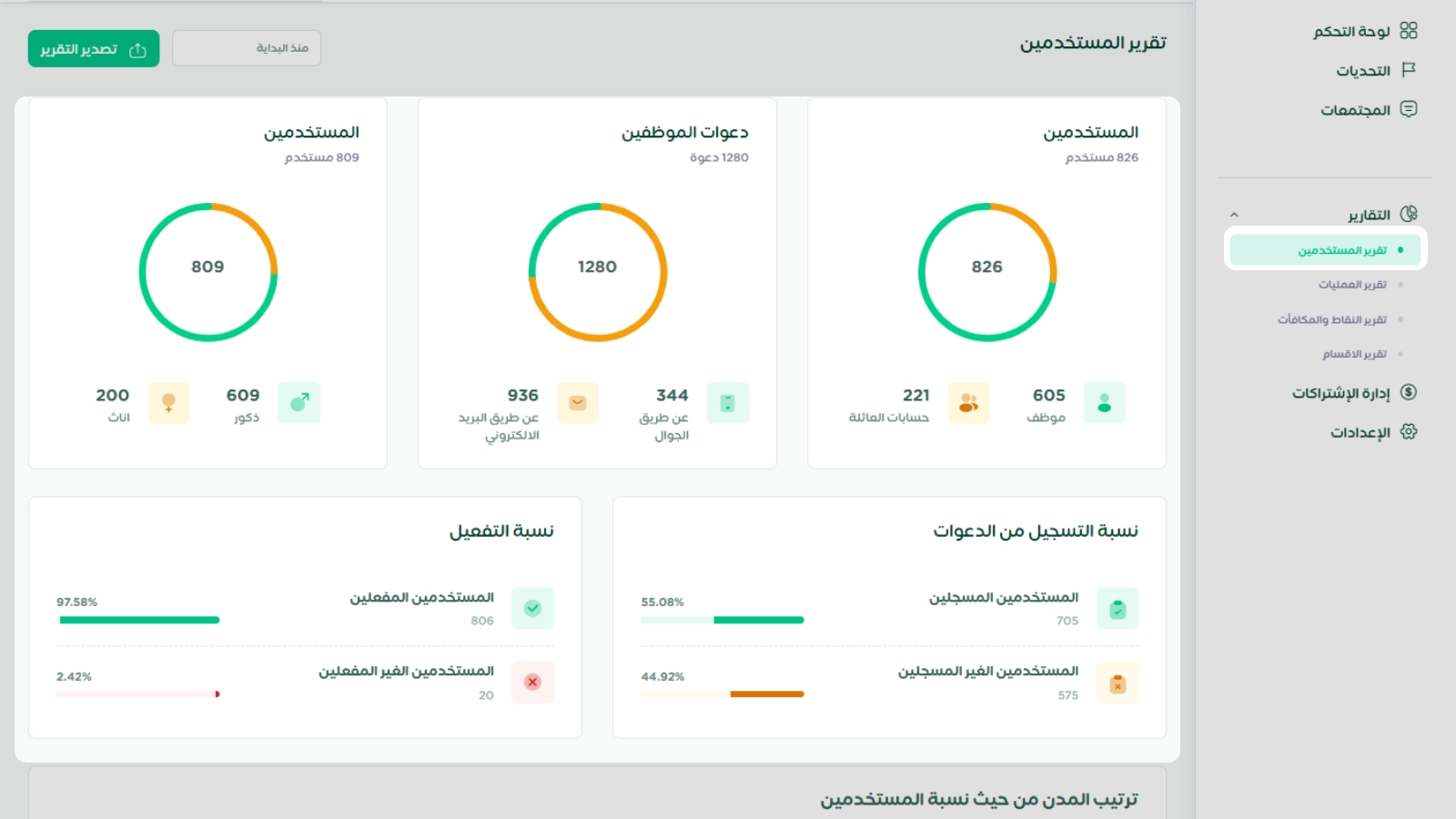Image resolution: width=1456 pixels, height=819 pixels.
Task: Click the non-activated users red X icon
Action: click(x=533, y=682)
